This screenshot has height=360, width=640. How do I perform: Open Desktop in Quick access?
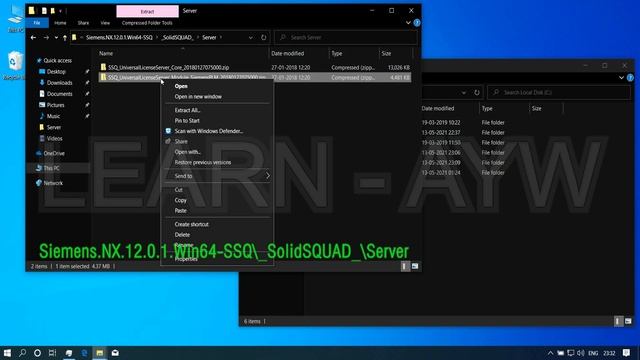(56, 71)
